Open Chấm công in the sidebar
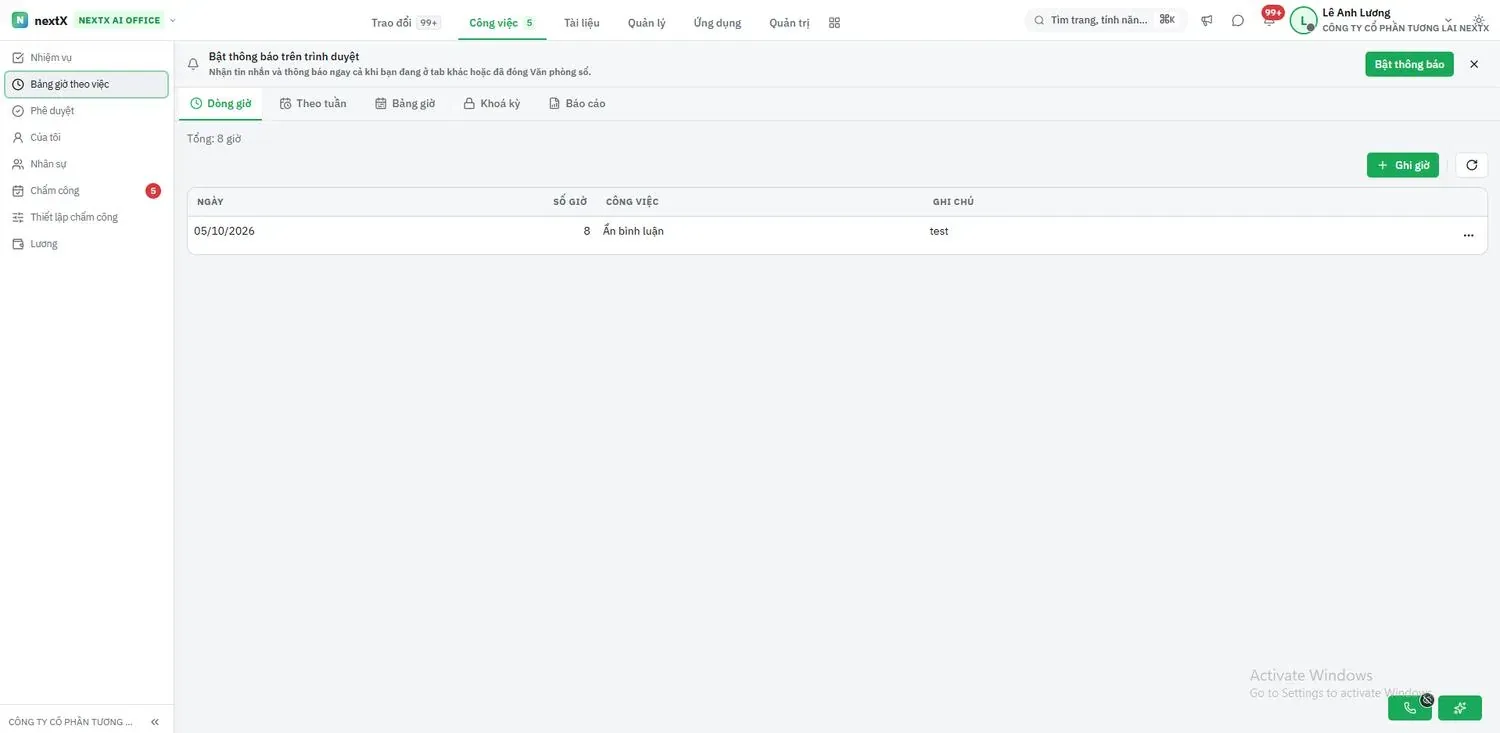This screenshot has width=1500, height=733. click(86, 191)
